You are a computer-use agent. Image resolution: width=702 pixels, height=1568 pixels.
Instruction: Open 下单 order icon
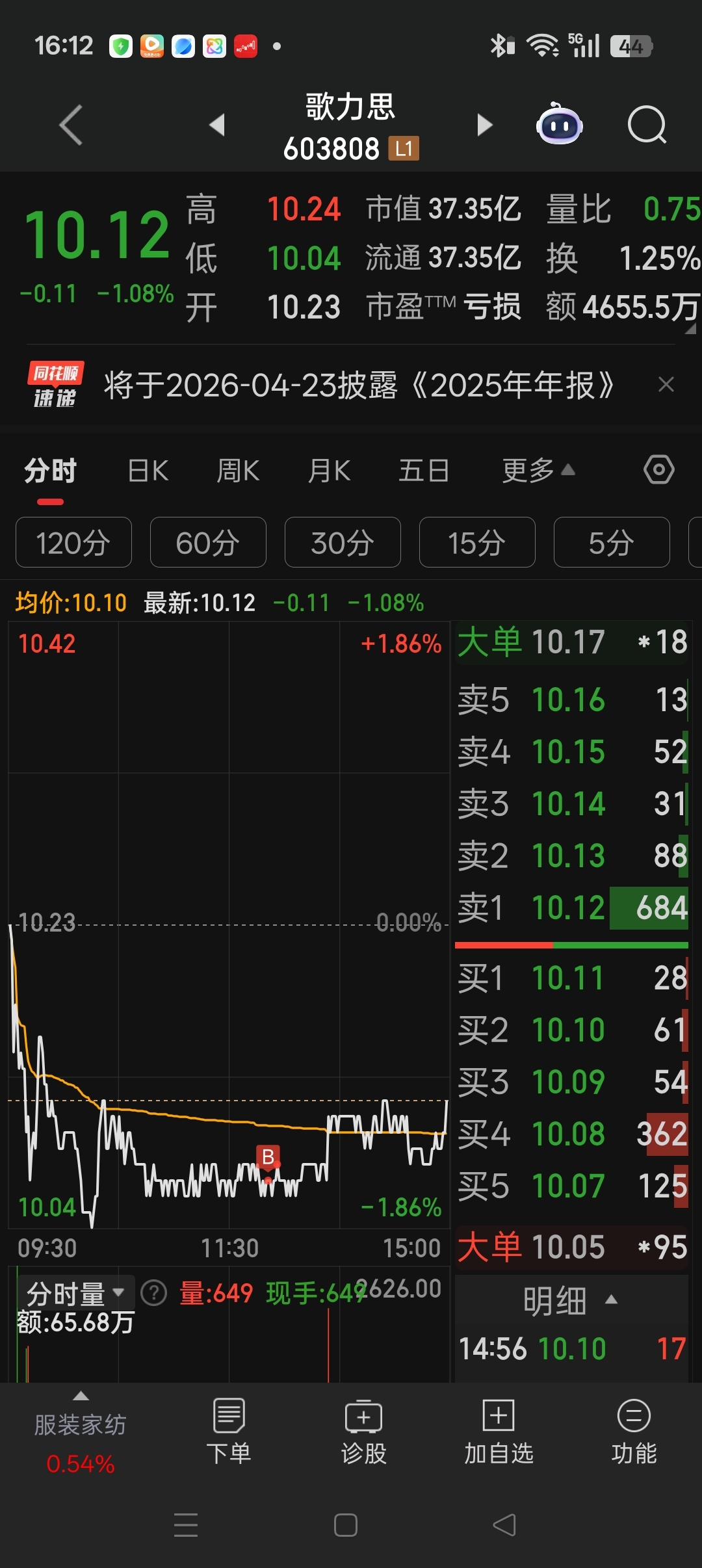(x=229, y=1431)
